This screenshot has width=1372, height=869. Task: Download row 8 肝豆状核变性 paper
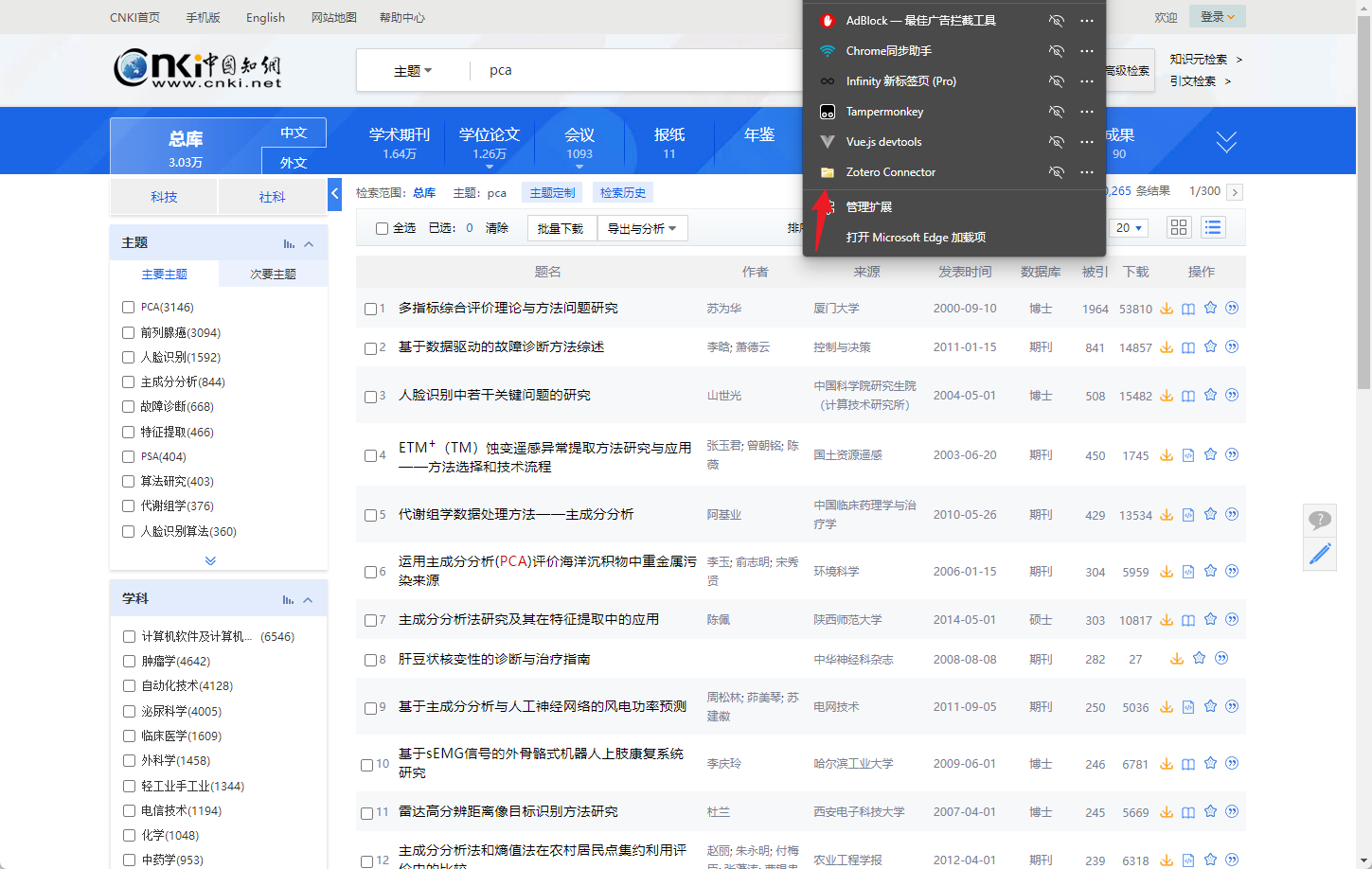point(1177,659)
